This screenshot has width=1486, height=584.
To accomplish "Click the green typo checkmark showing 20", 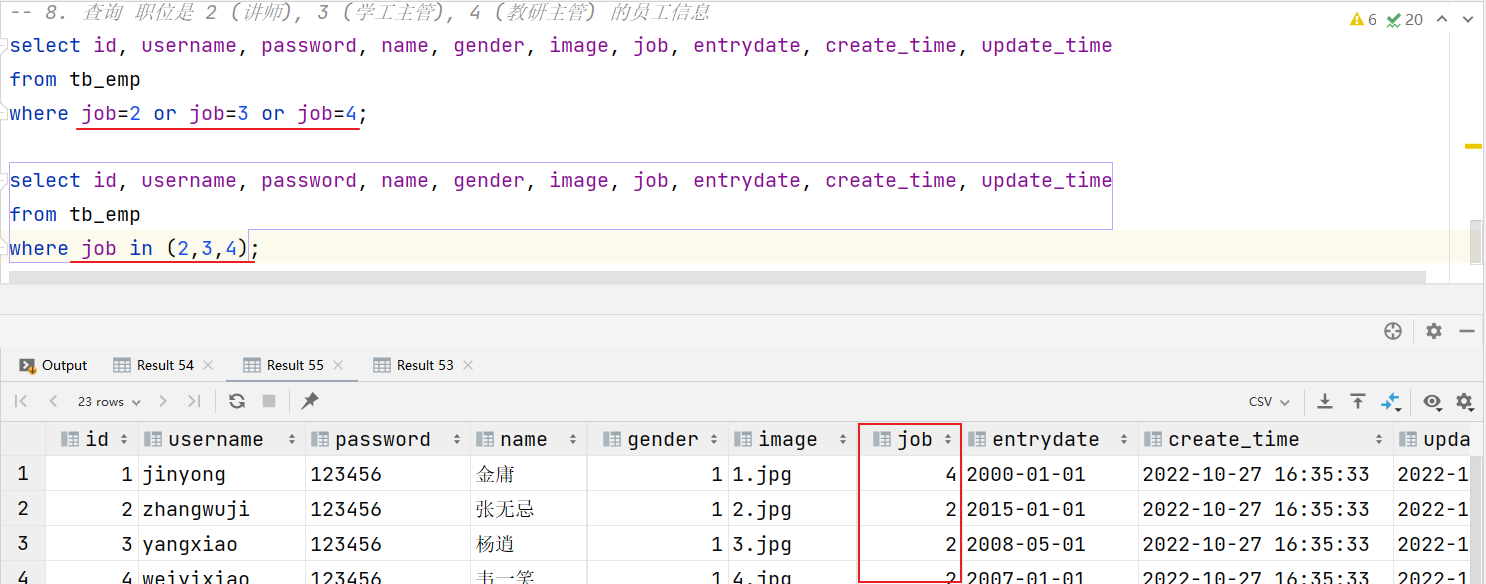I will tap(1405, 19).
